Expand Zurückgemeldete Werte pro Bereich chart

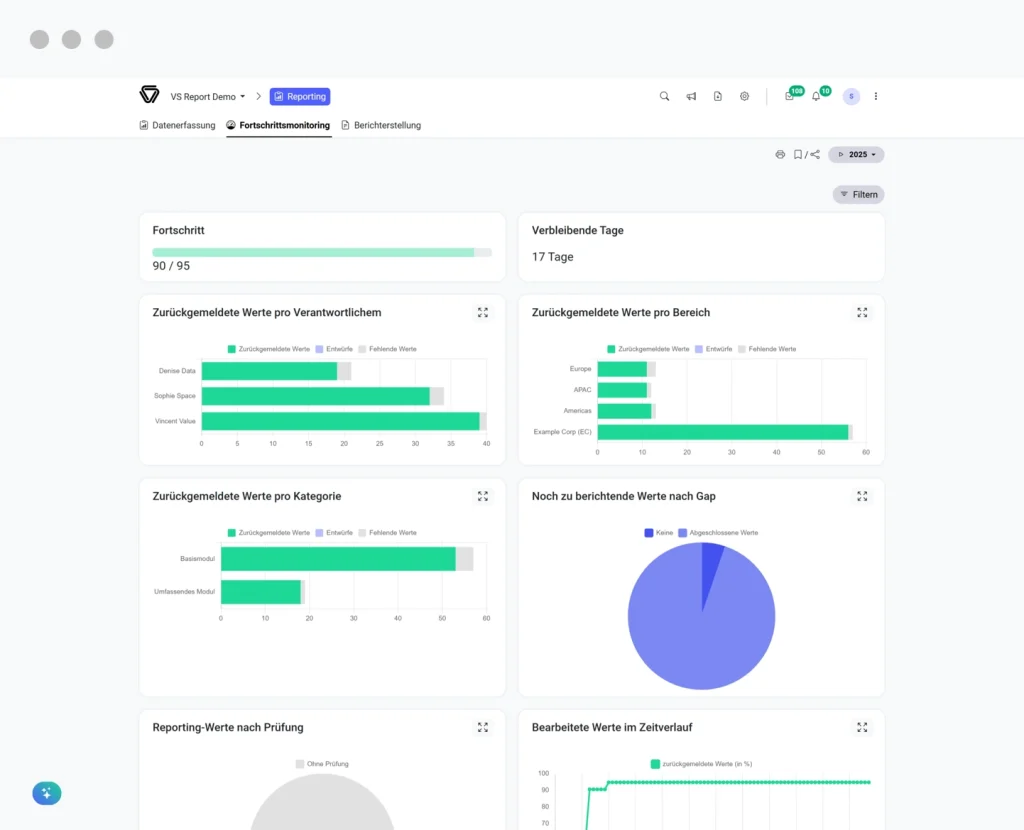coord(862,313)
